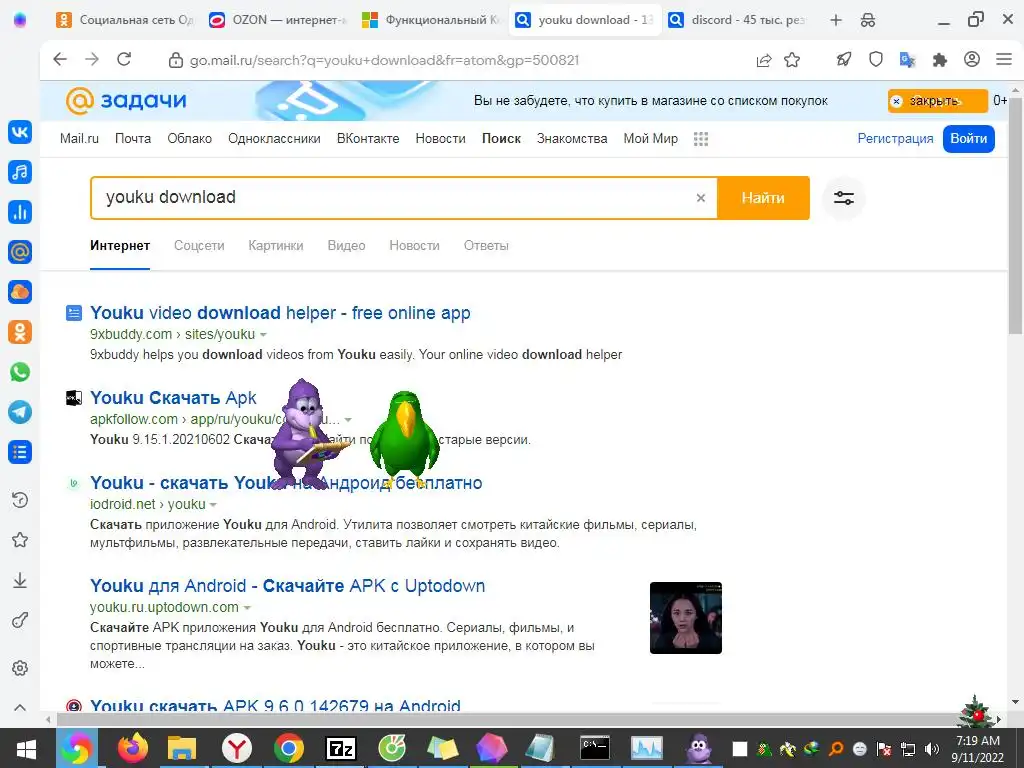Collapse the sidebar with bottom chevron
1024x768 pixels.
coord(20,707)
